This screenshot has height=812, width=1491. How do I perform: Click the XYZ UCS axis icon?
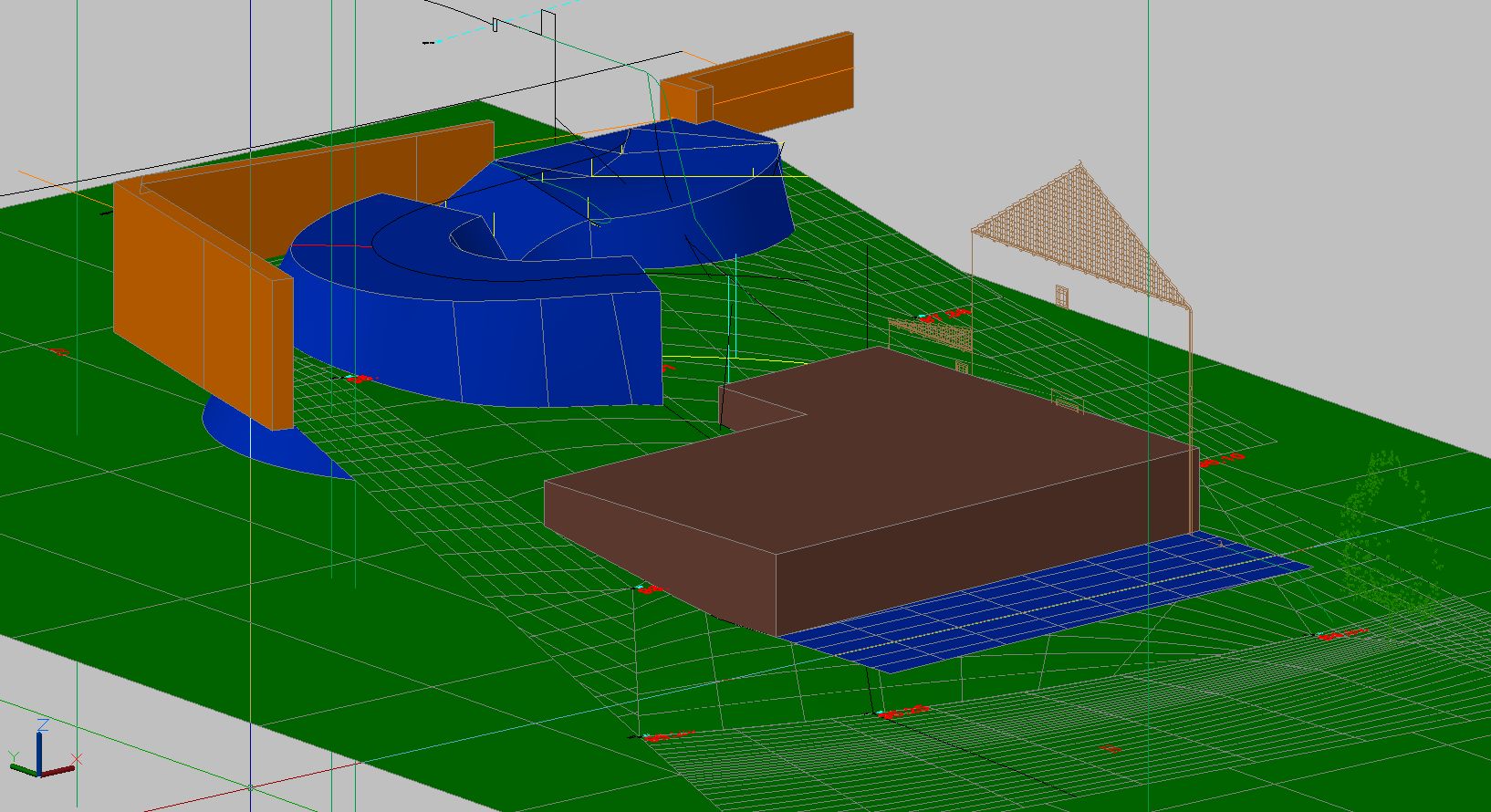[43, 749]
